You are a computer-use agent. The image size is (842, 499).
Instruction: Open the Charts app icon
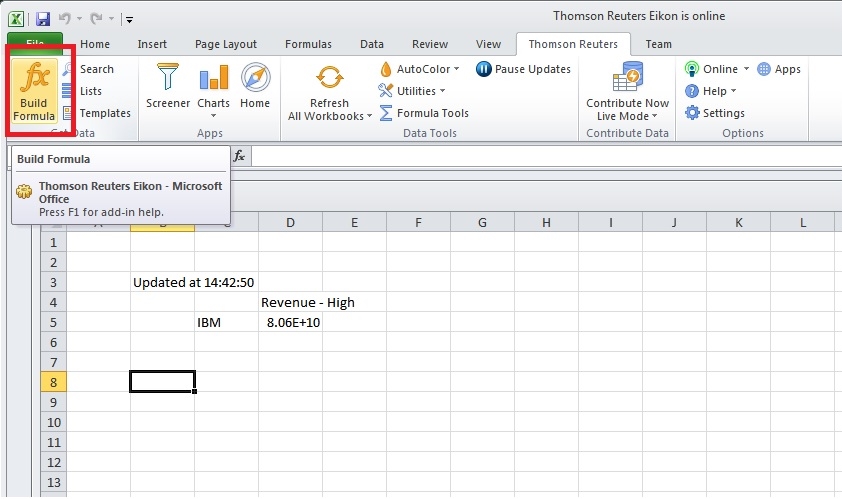pyautogui.click(x=213, y=76)
